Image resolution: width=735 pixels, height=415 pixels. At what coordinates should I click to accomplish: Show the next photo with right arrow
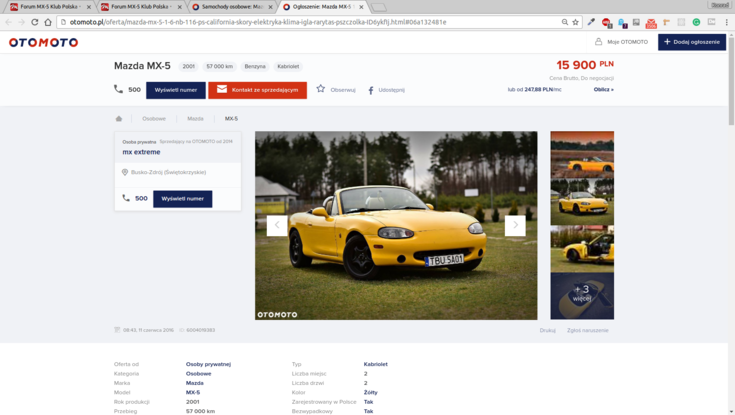coord(515,226)
